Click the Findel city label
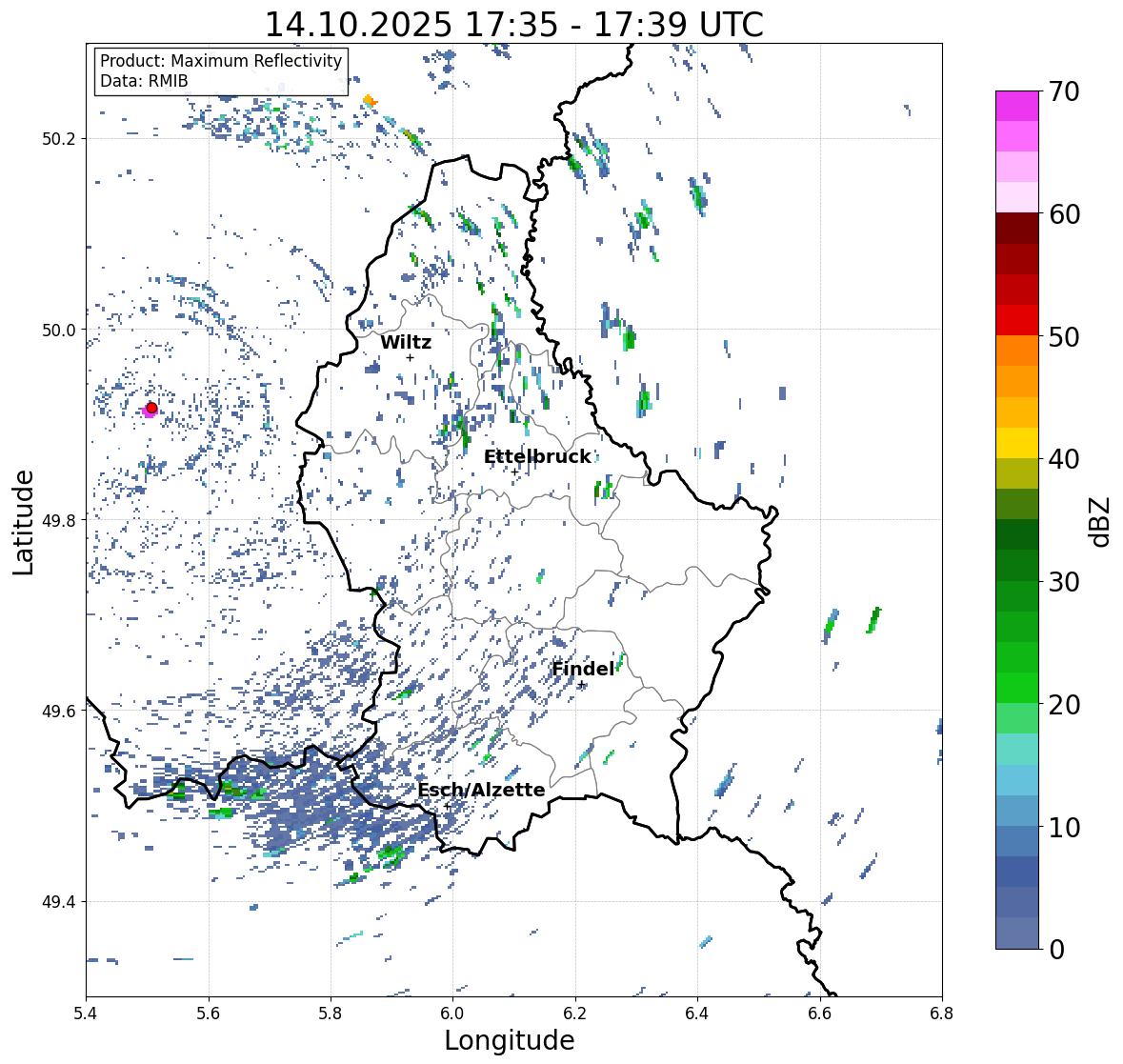This screenshot has height=1064, width=1123. (x=583, y=669)
